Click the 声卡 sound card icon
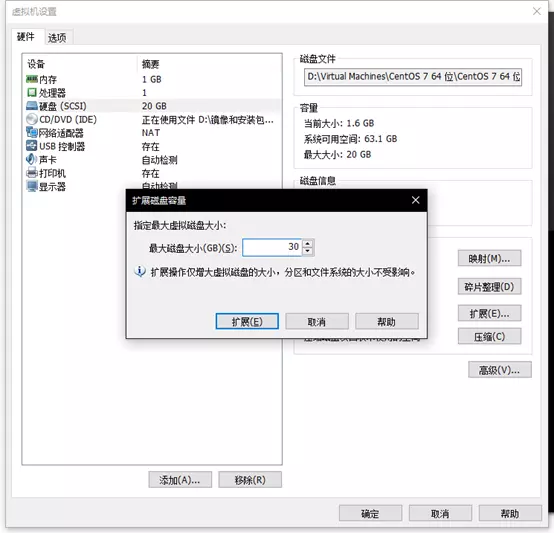 (x=32, y=159)
